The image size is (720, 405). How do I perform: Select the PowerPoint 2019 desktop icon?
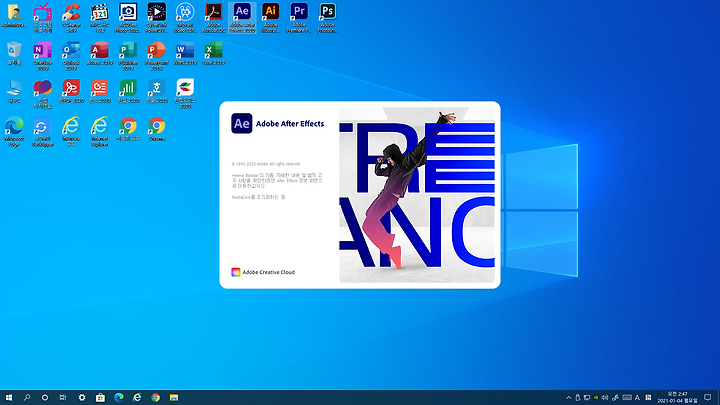(x=157, y=56)
